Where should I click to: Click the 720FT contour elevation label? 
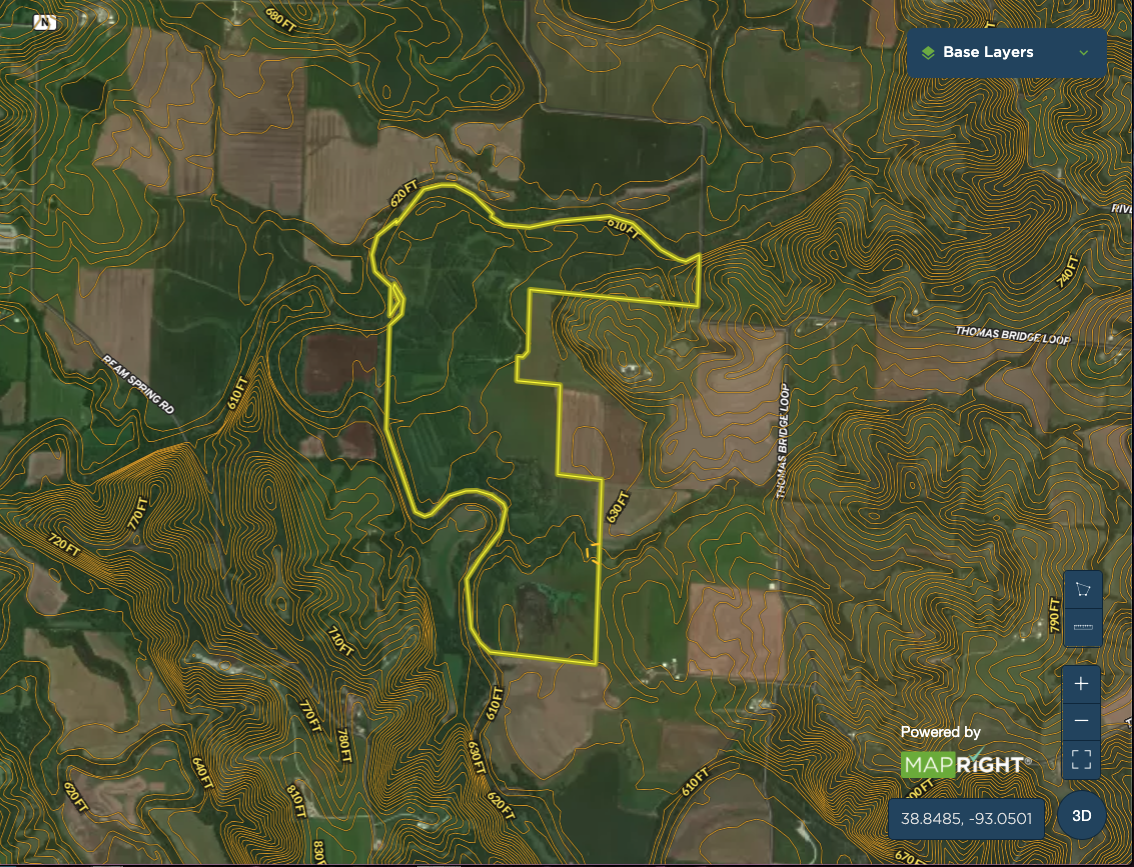pos(64,544)
